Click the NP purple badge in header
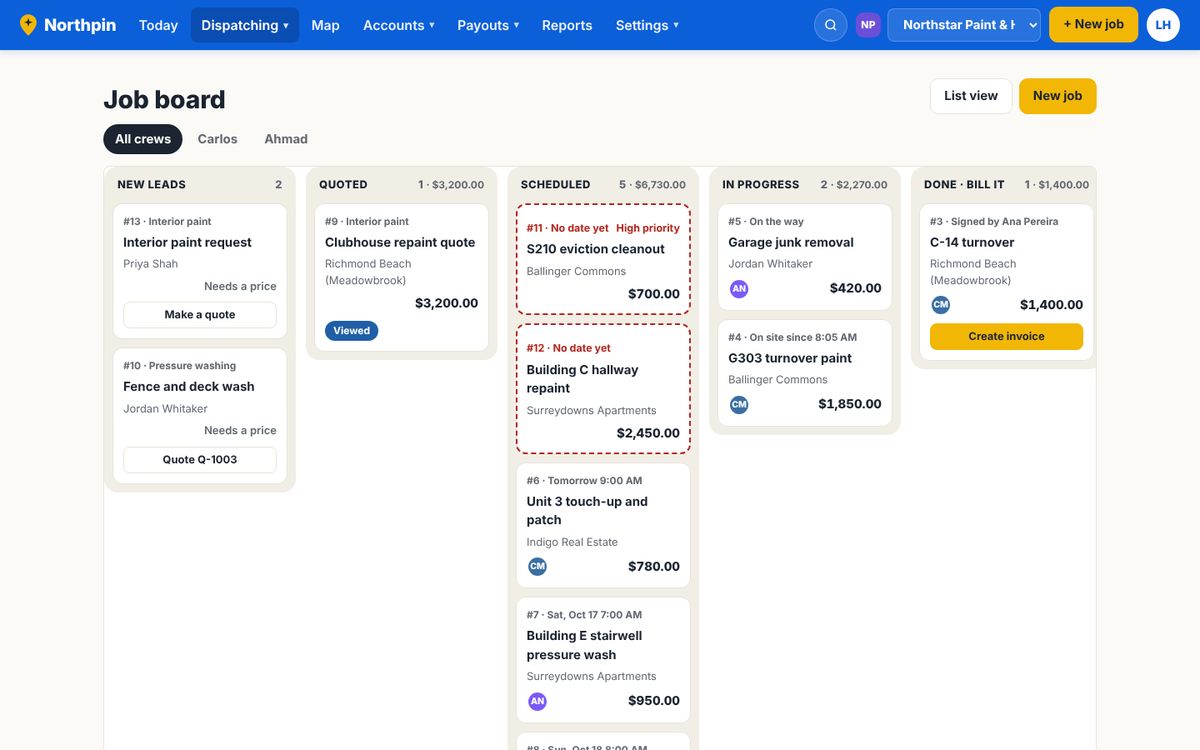The height and width of the screenshot is (750, 1200). coord(868,25)
